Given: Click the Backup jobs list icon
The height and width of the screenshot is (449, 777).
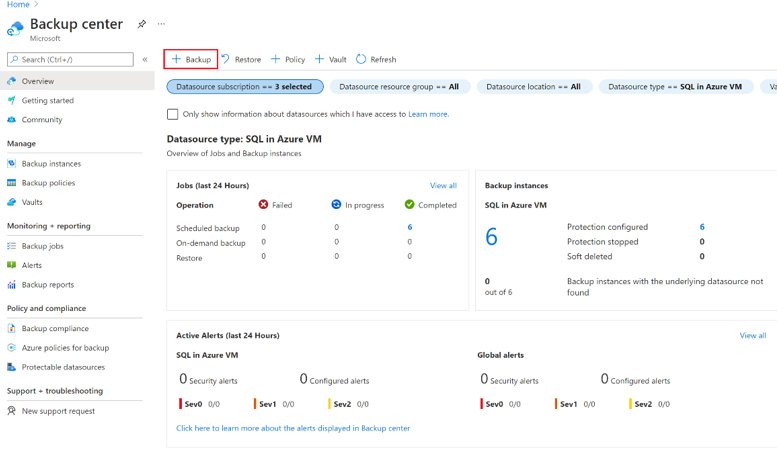Looking at the screenshot, I should (x=11, y=246).
